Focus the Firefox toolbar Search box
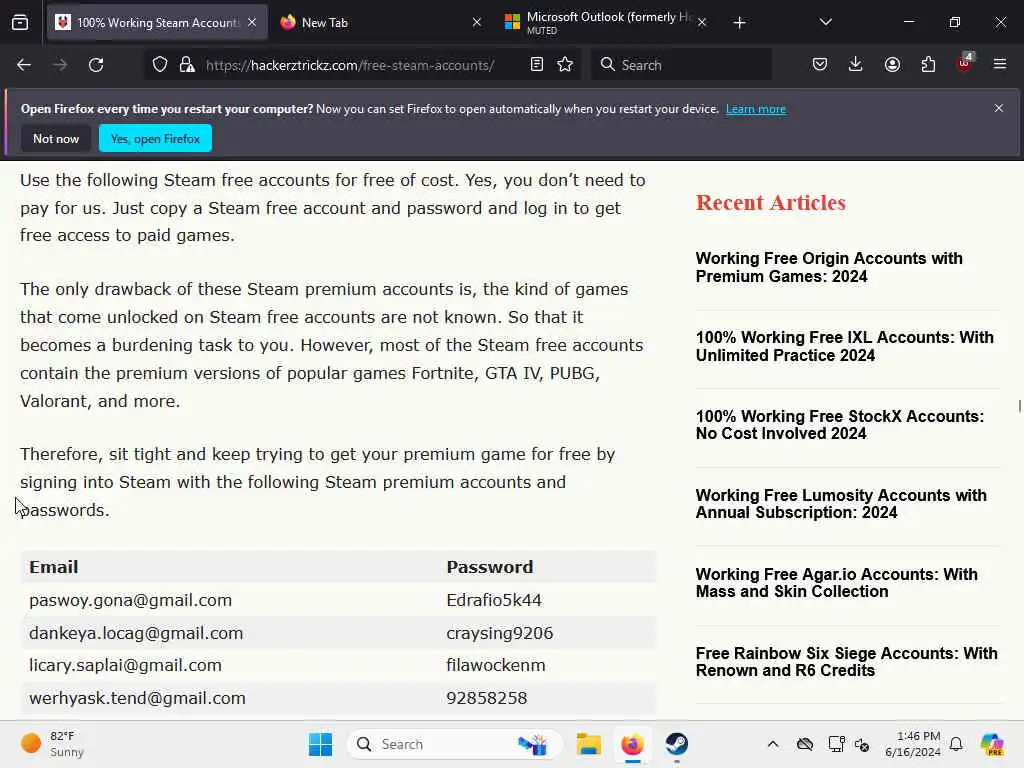The height and width of the screenshot is (768, 1024). click(x=681, y=65)
